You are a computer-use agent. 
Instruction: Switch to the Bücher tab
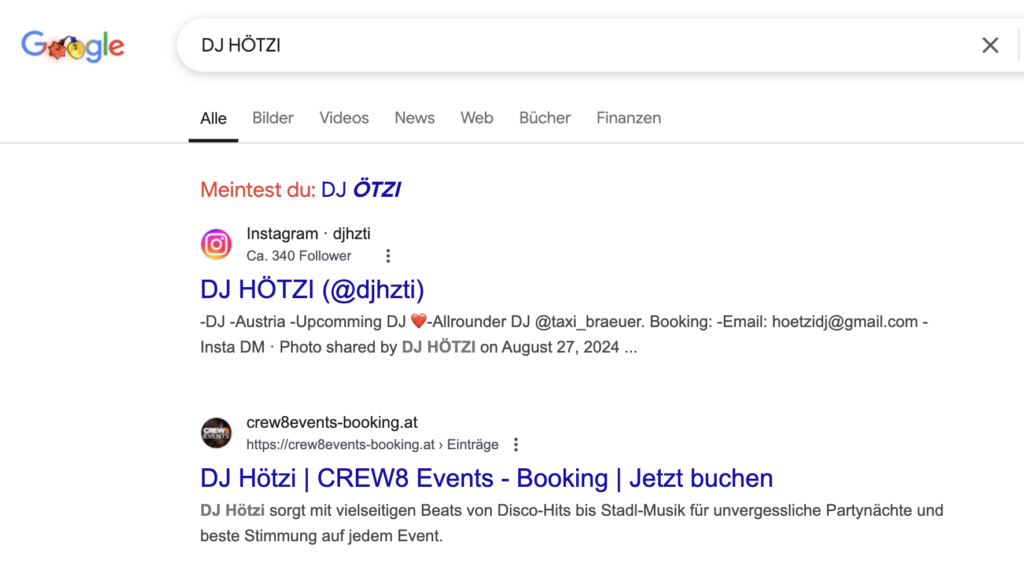coord(544,118)
